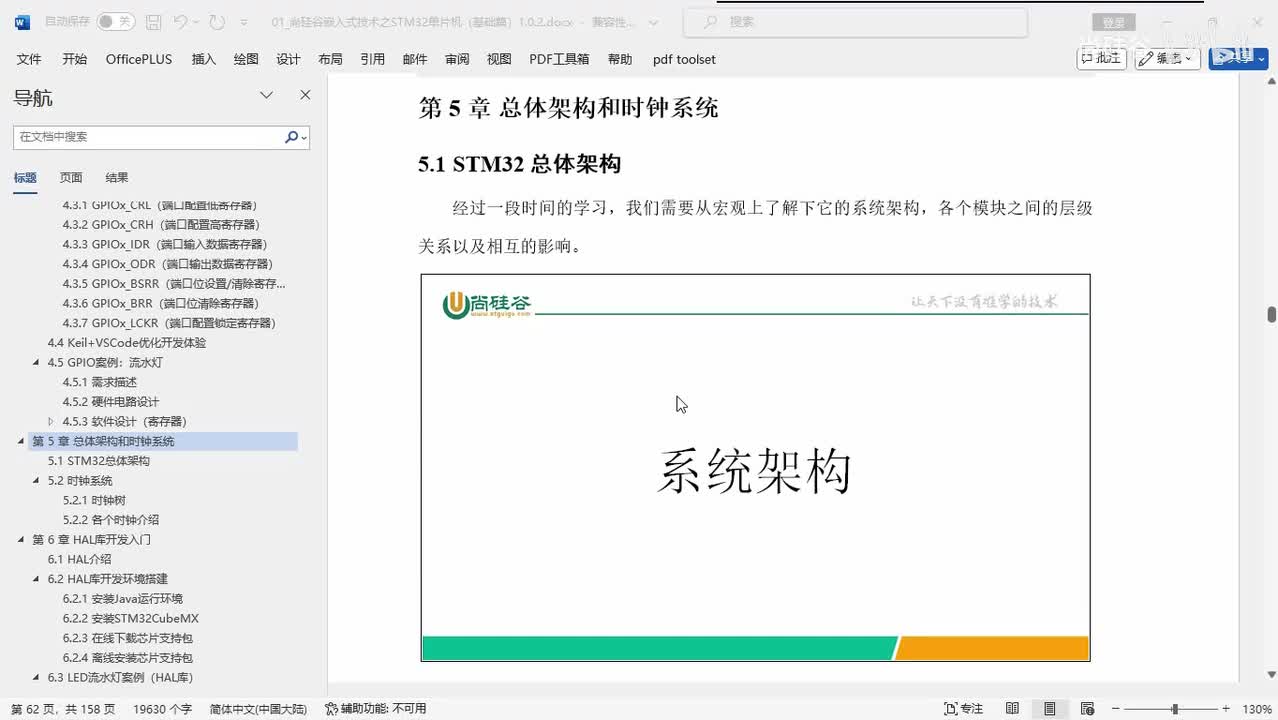Click the 辅助功能: 不可用 accessibility status
This screenshot has width=1278, height=720.
[376, 708]
